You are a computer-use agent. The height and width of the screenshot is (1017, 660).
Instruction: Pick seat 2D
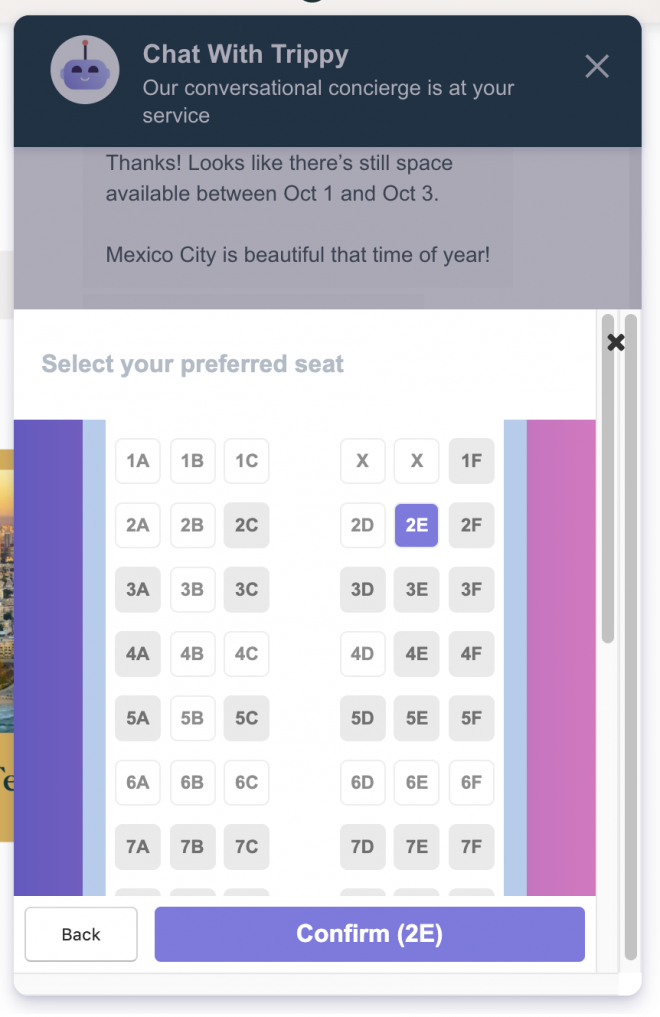click(x=362, y=525)
